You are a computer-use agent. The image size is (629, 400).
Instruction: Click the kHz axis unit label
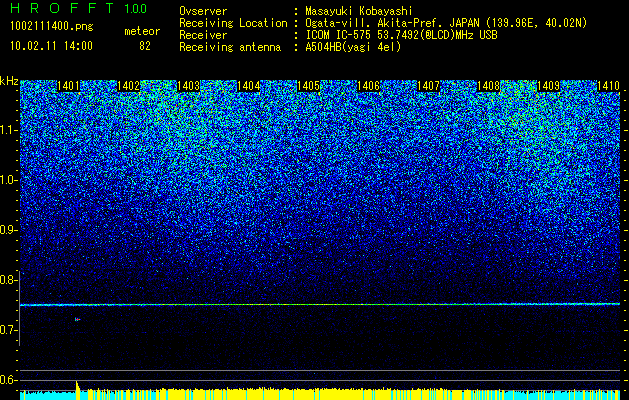point(9,81)
